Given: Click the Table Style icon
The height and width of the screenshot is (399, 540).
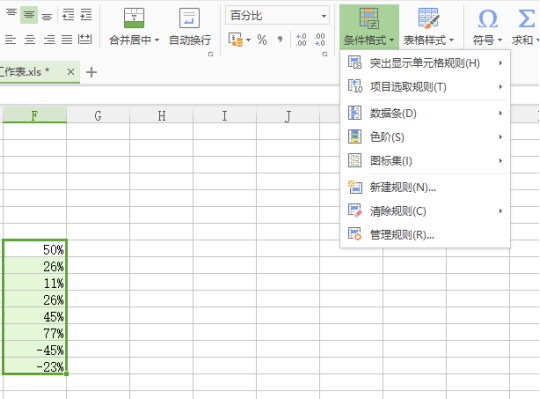Looking at the screenshot, I should tap(428, 18).
